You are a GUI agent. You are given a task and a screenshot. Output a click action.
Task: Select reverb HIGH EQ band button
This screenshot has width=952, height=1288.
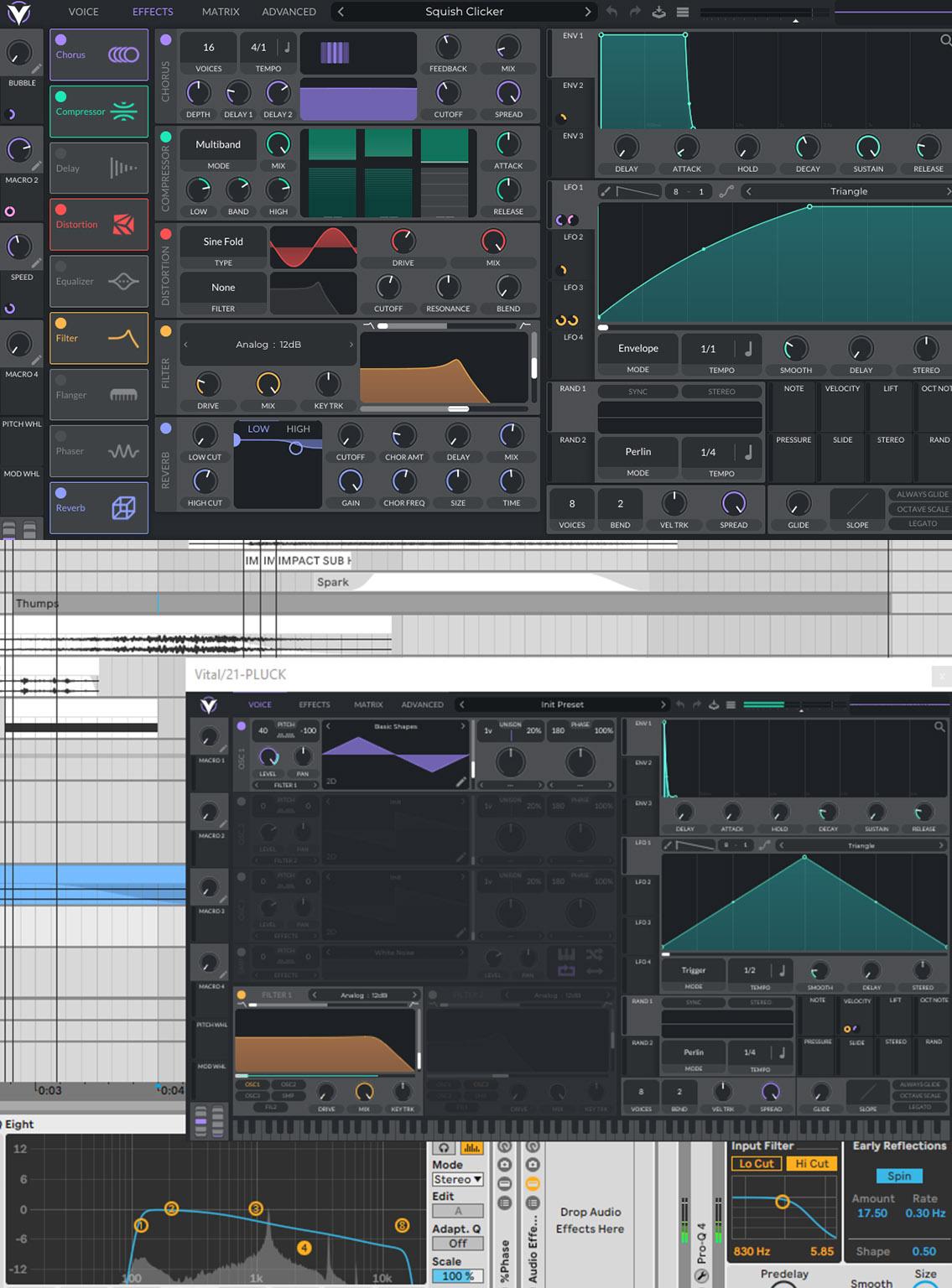click(298, 428)
